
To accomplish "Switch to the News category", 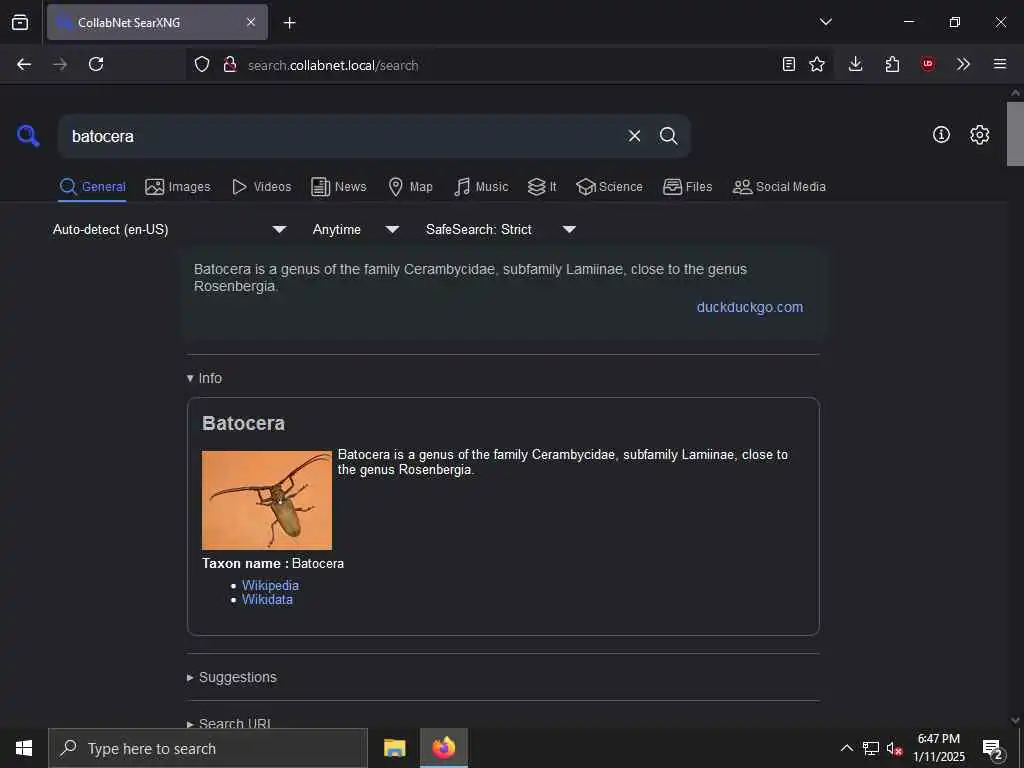I will tap(338, 187).
